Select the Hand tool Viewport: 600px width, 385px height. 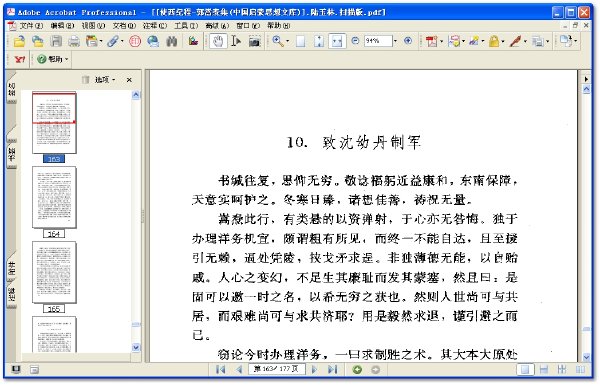(x=218, y=41)
